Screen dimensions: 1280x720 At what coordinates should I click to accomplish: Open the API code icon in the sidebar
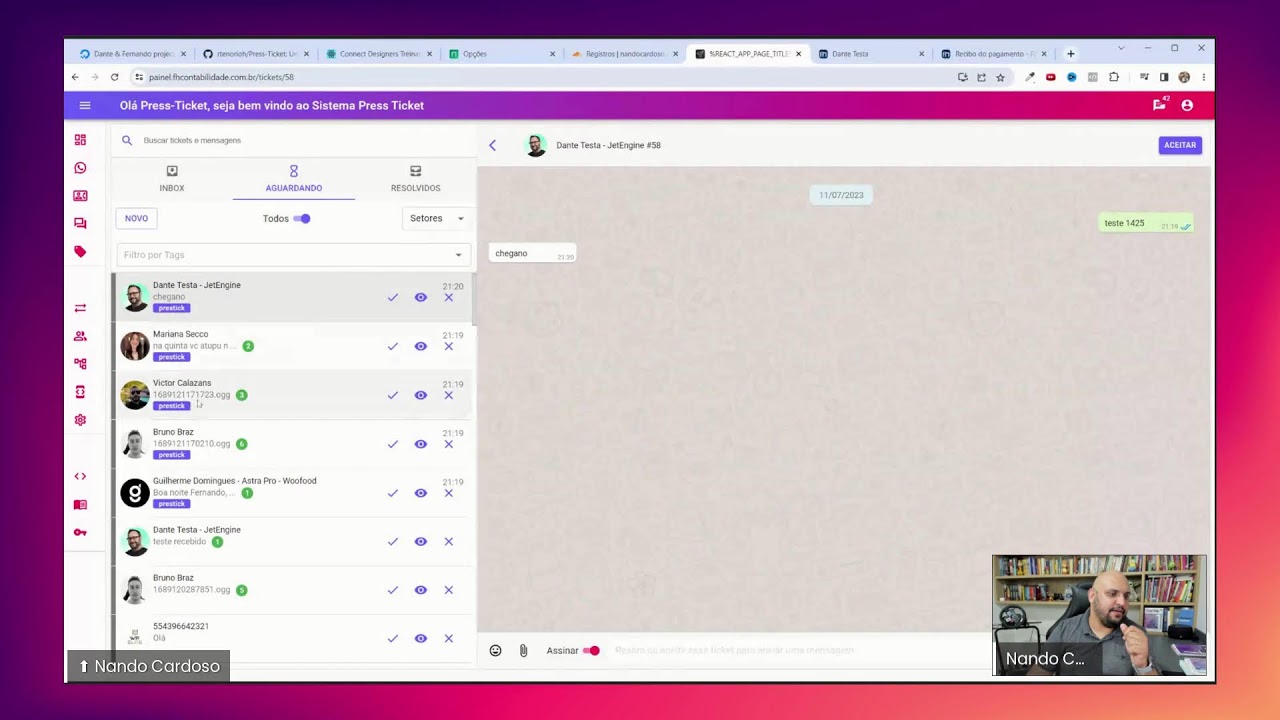coord(80,476)
